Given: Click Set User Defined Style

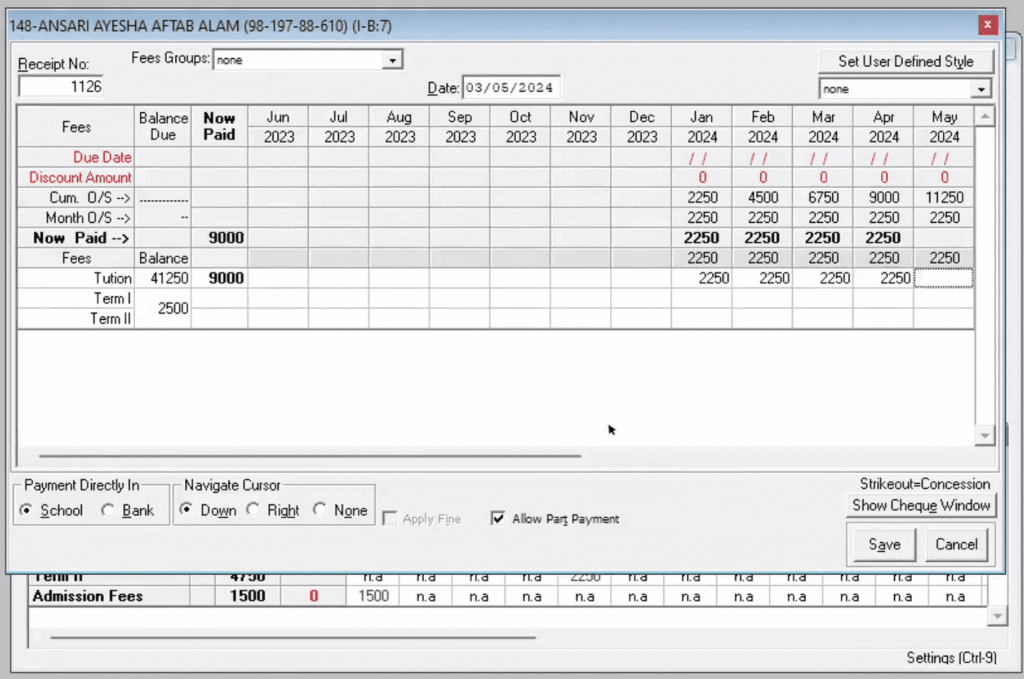Looking at the screenshot, I should tap(905, 61).
